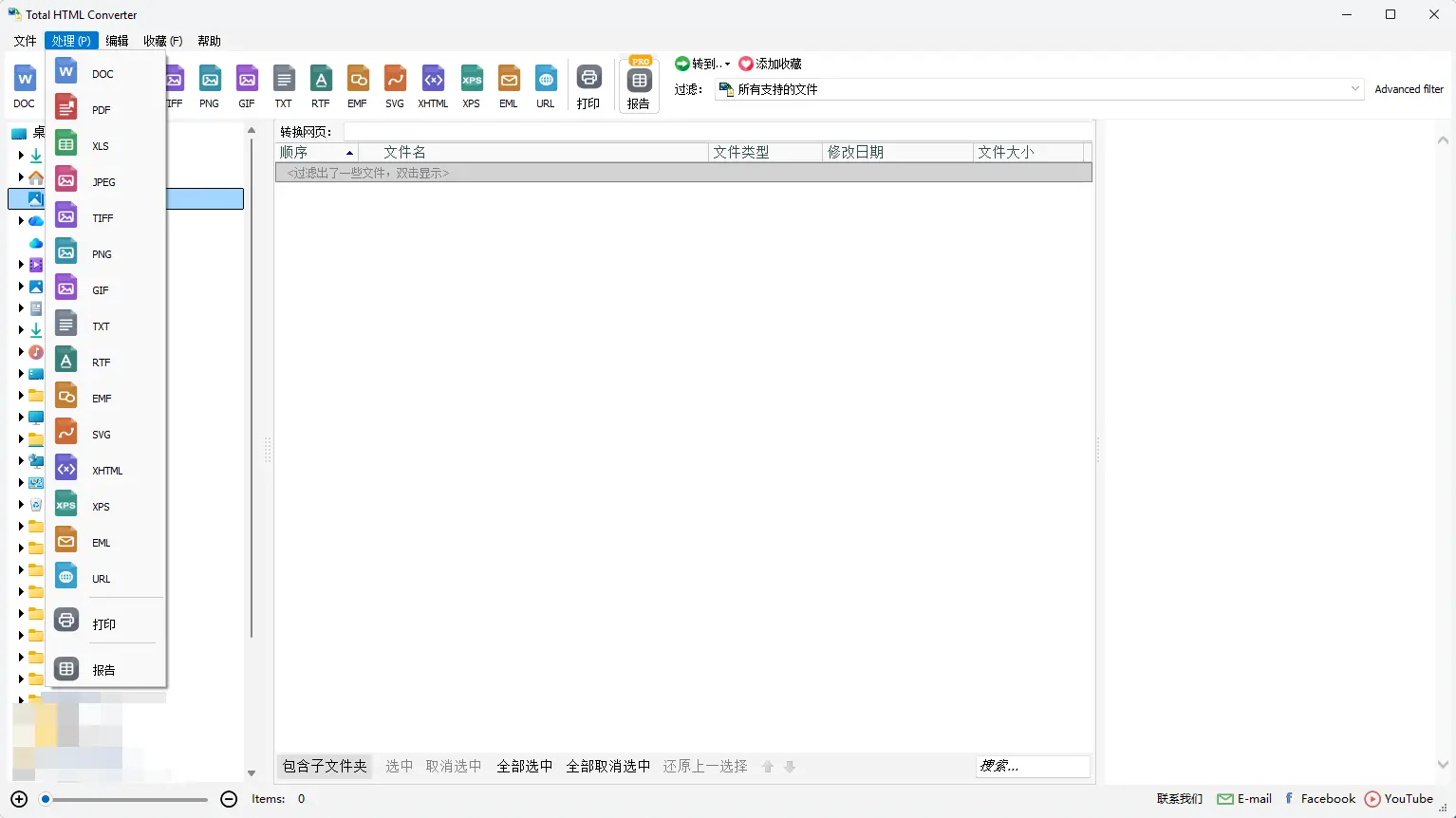Click the zoom in plus icon

19,799
